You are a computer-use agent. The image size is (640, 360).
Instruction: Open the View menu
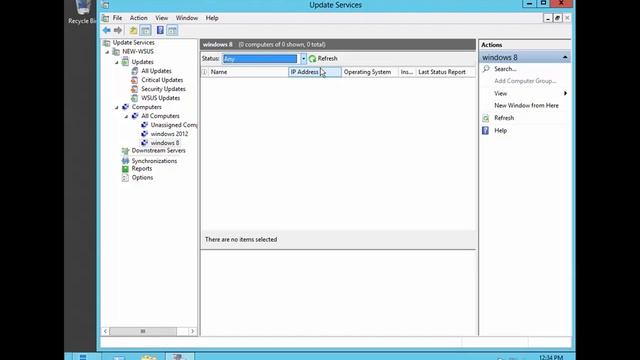point(161,18)
